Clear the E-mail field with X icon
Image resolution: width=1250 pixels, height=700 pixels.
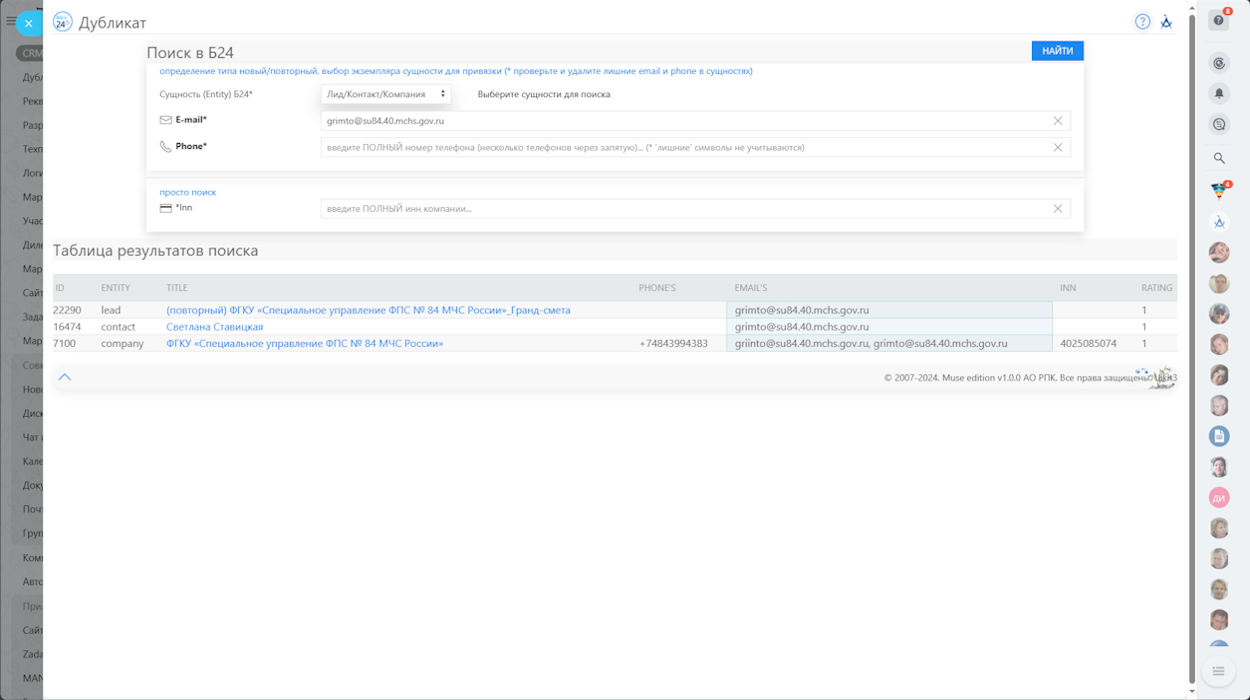coord(1057,121)
